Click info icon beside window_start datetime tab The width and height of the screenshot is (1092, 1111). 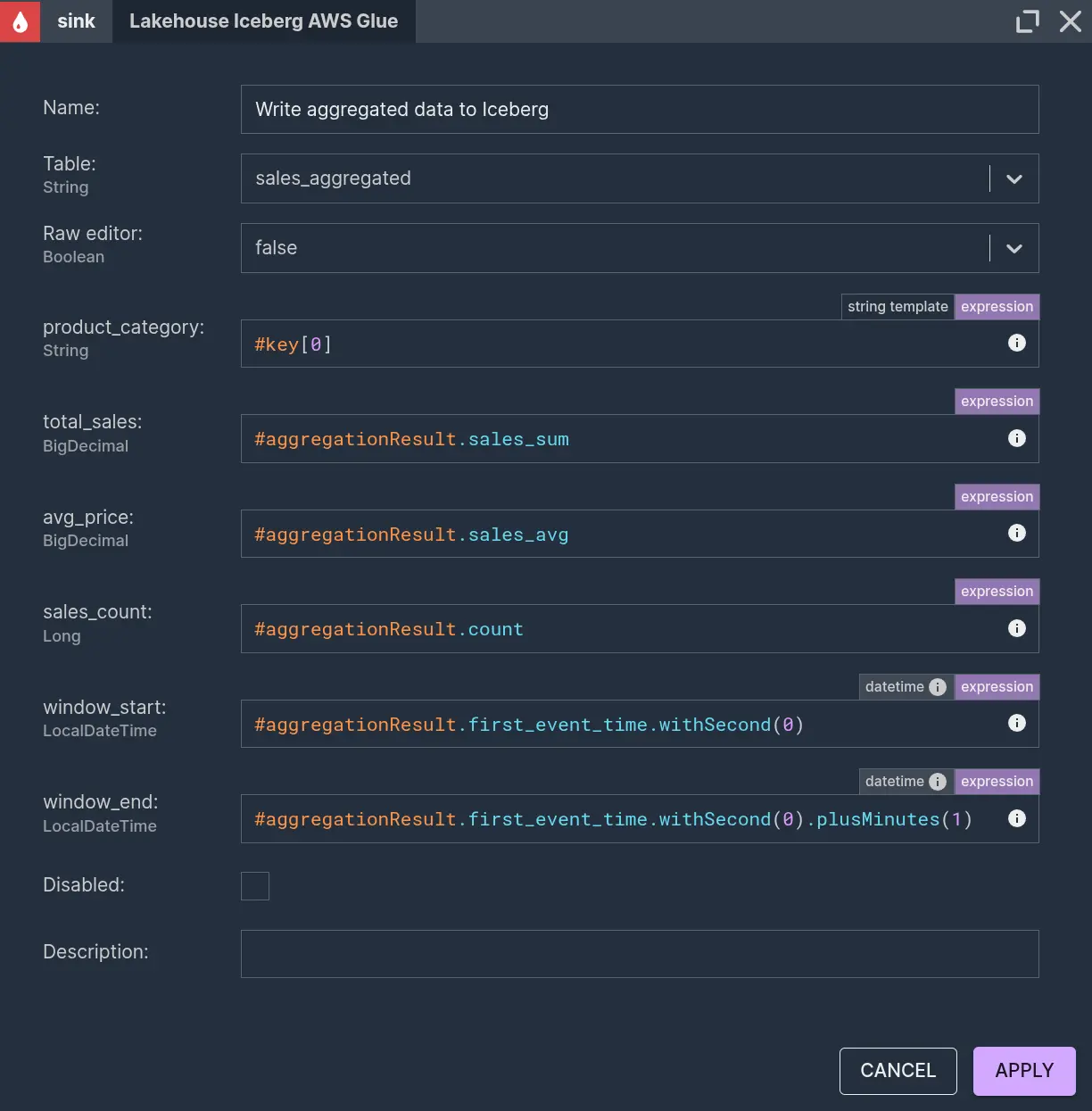click(x=938, y=687)
